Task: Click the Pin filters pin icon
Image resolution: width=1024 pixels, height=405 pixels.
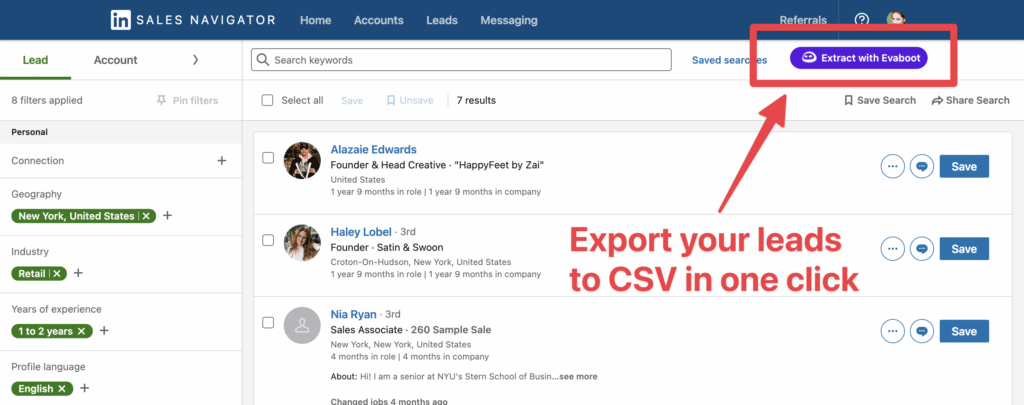Action: click(161, 101)
